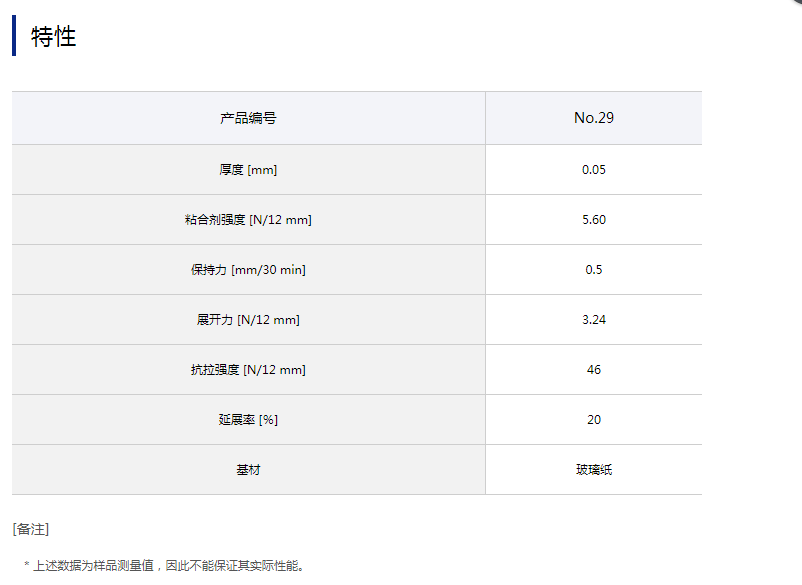802x585 pixels.
Task: Click the 展开力 [N/12 mm] label
Action: pyautogui.click(x=248, y=320)
